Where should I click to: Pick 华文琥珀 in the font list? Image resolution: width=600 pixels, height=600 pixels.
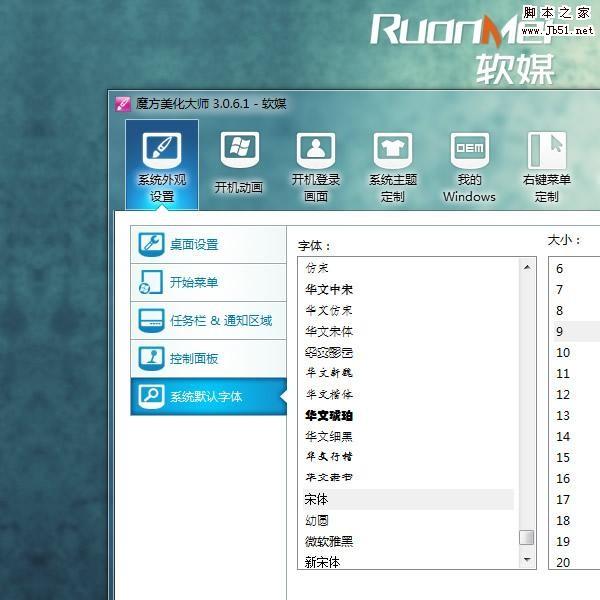tap(329, 415)
